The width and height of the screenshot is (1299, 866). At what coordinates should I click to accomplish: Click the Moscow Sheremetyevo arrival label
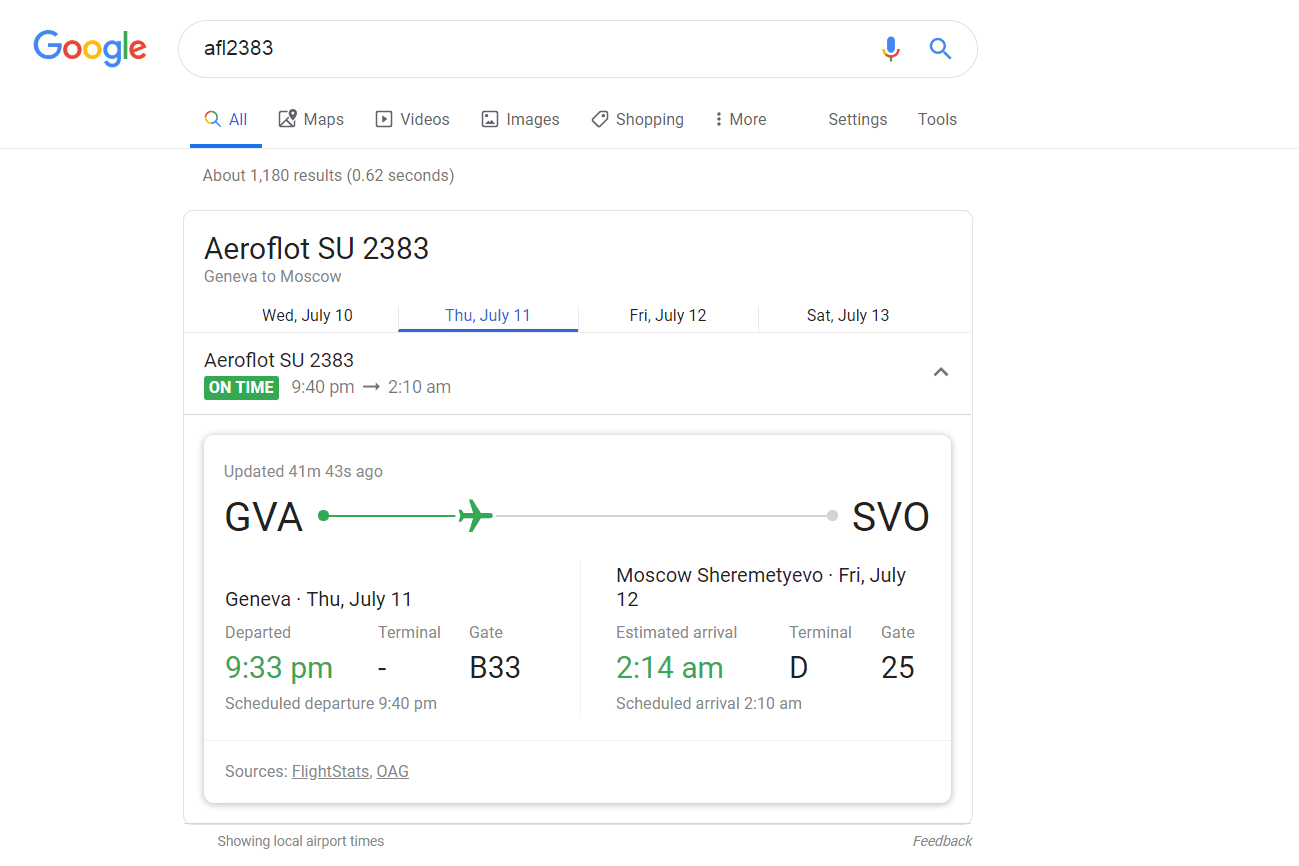coord(761,587)
